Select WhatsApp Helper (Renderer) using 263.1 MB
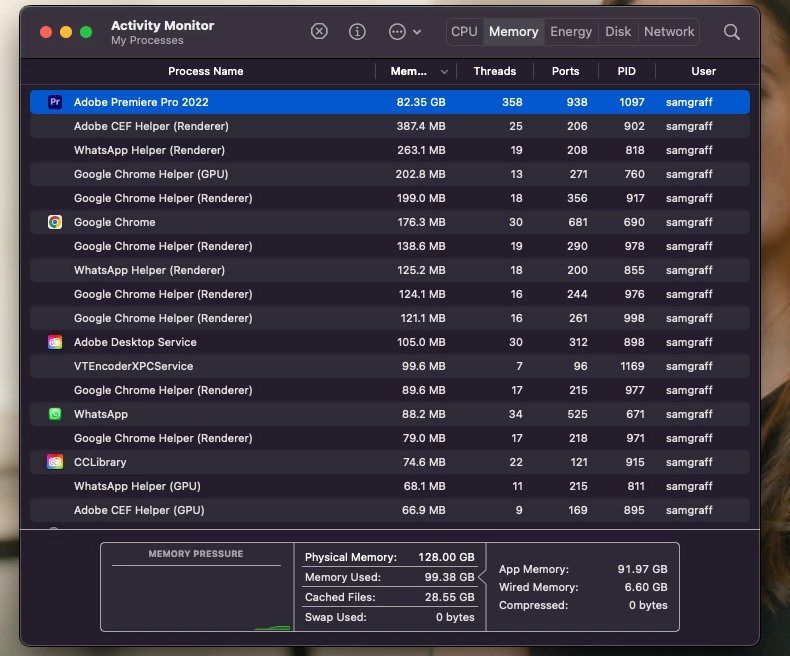790x656 pixels. (390, 150)
